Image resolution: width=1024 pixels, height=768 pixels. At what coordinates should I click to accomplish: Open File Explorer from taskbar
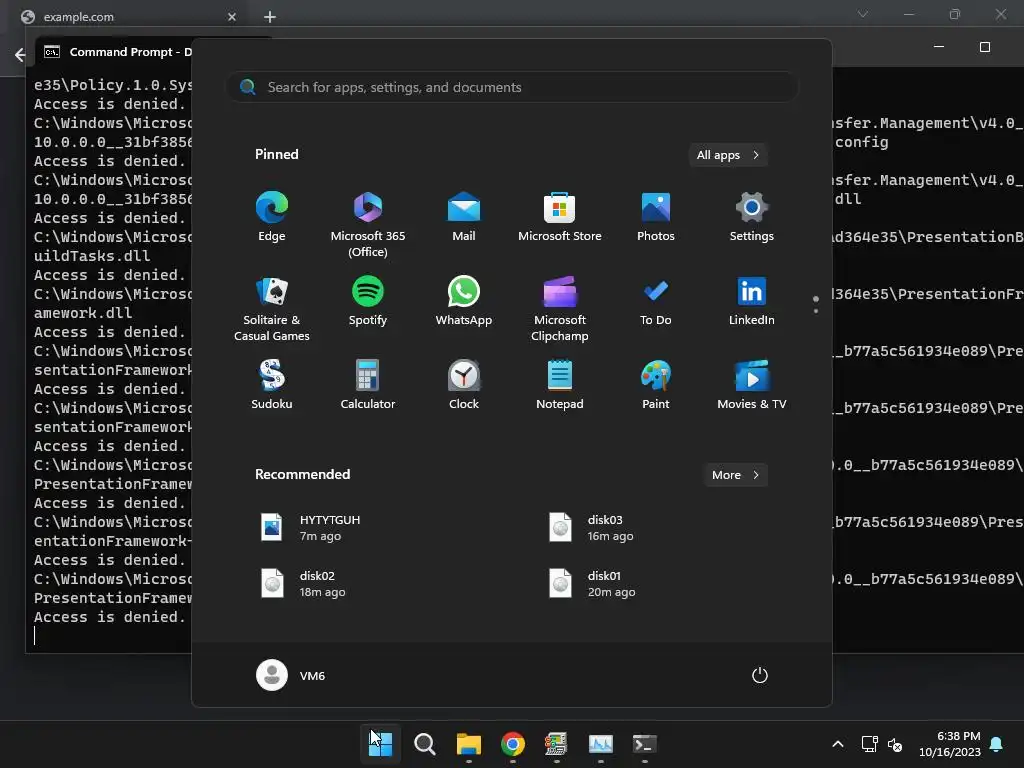point(469,744)
